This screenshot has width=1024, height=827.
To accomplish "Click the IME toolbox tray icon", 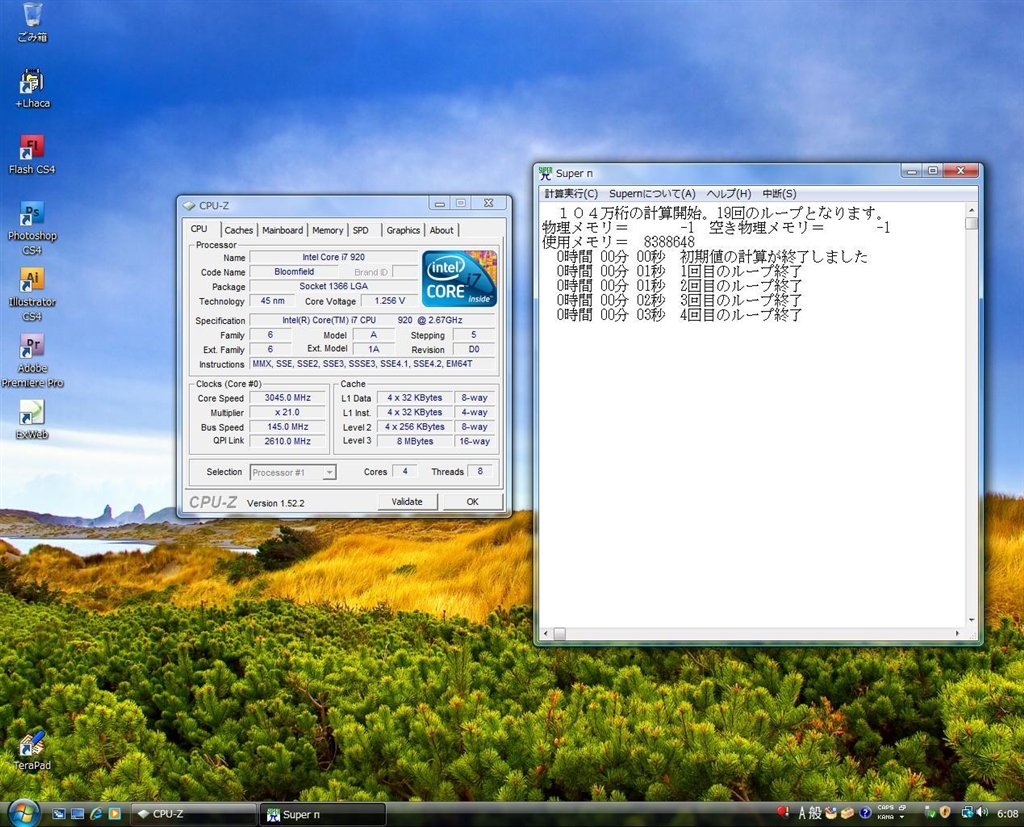I will point(848,813).
